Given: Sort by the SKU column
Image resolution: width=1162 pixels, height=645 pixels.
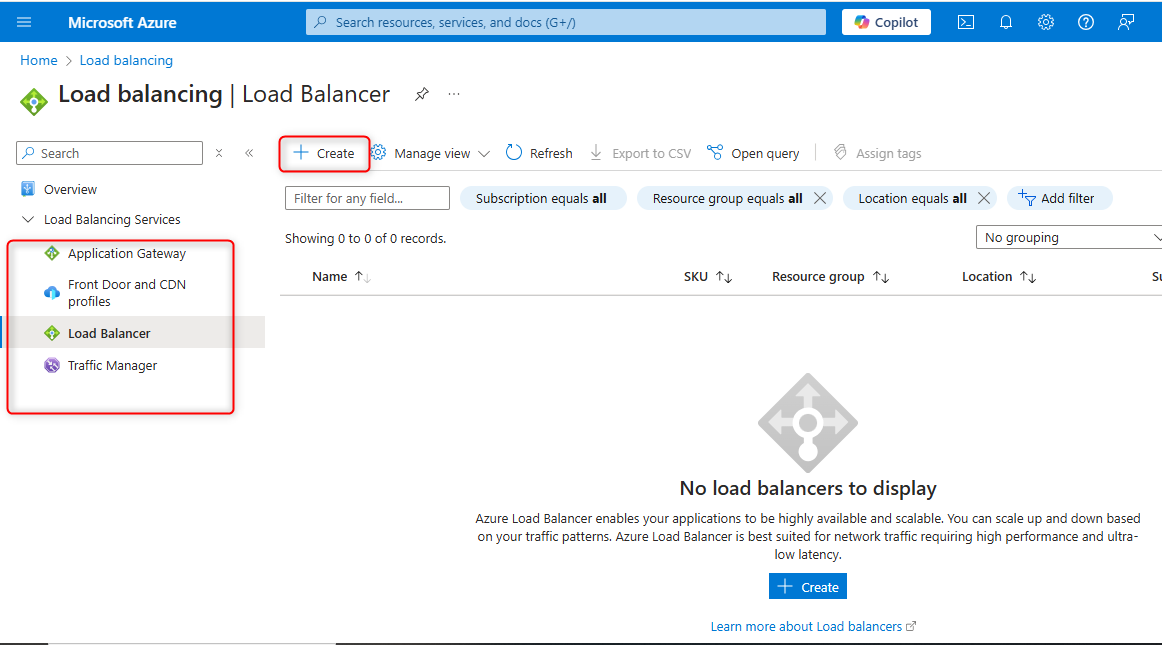Looking at the screenshot, I should (x=708, y=277).
